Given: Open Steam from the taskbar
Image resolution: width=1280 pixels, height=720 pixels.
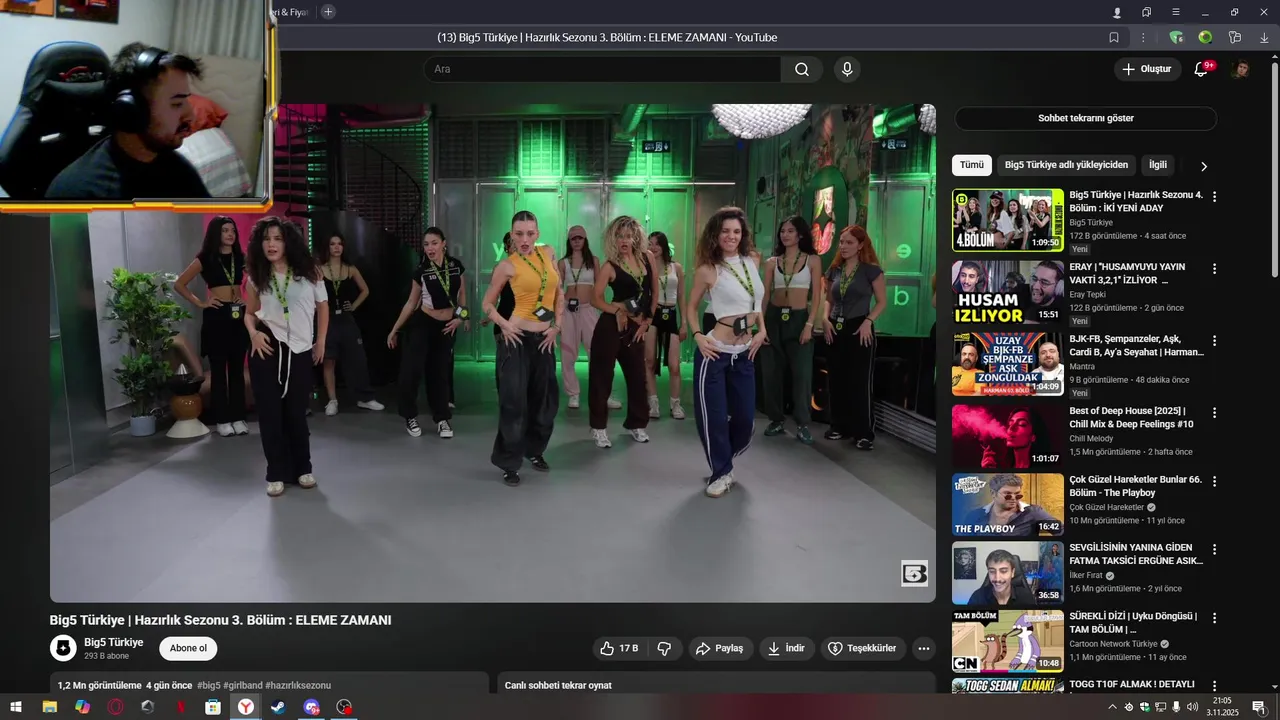Looking at the screenshot, I should point(278,707).
